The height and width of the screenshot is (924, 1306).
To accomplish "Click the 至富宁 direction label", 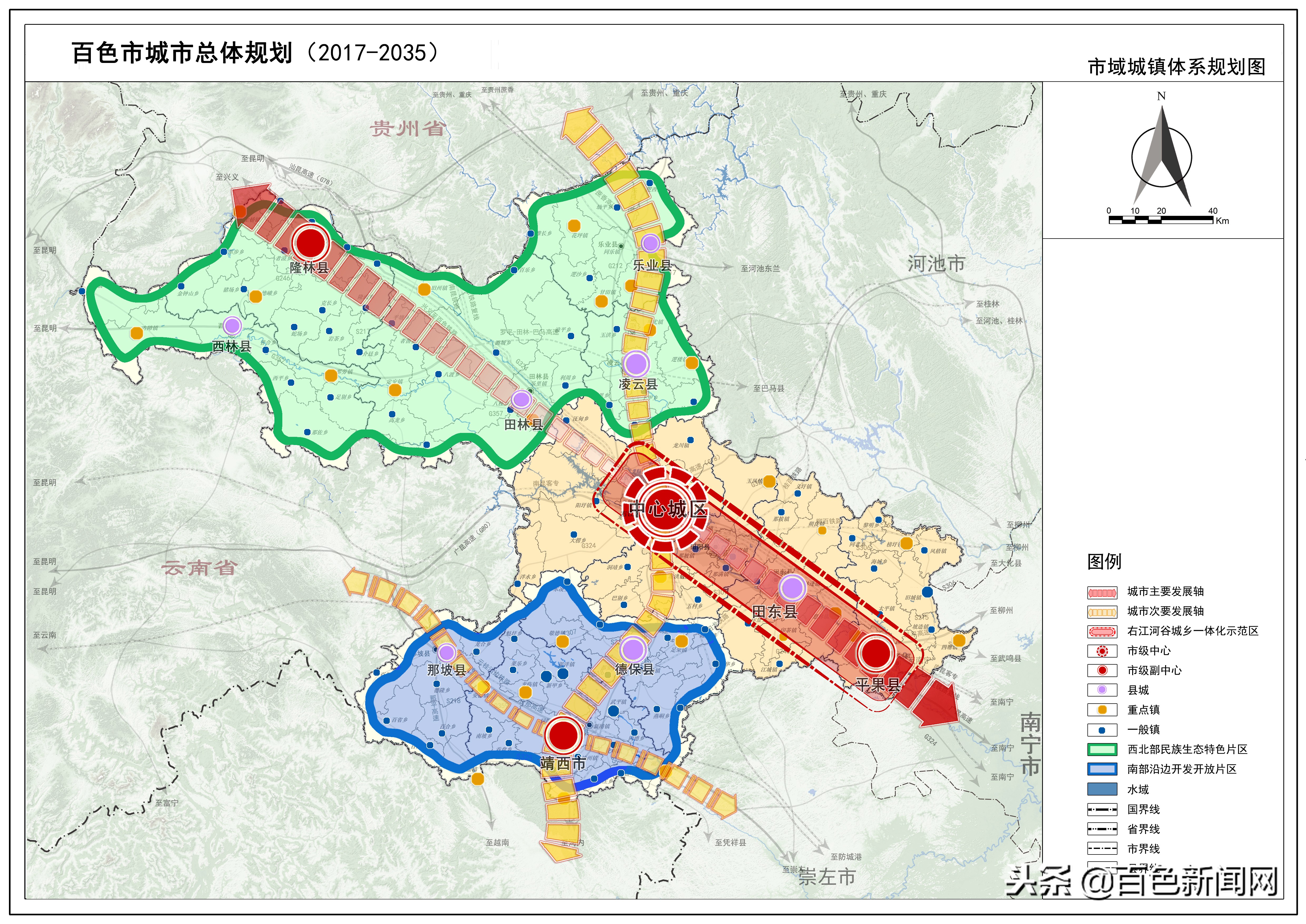I will coord(167,803).
